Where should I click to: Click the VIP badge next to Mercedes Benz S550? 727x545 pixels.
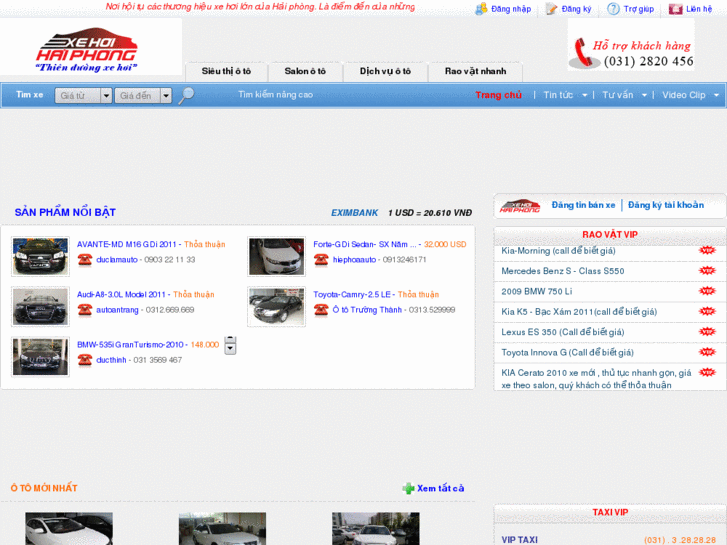click(x=707, y=270)
